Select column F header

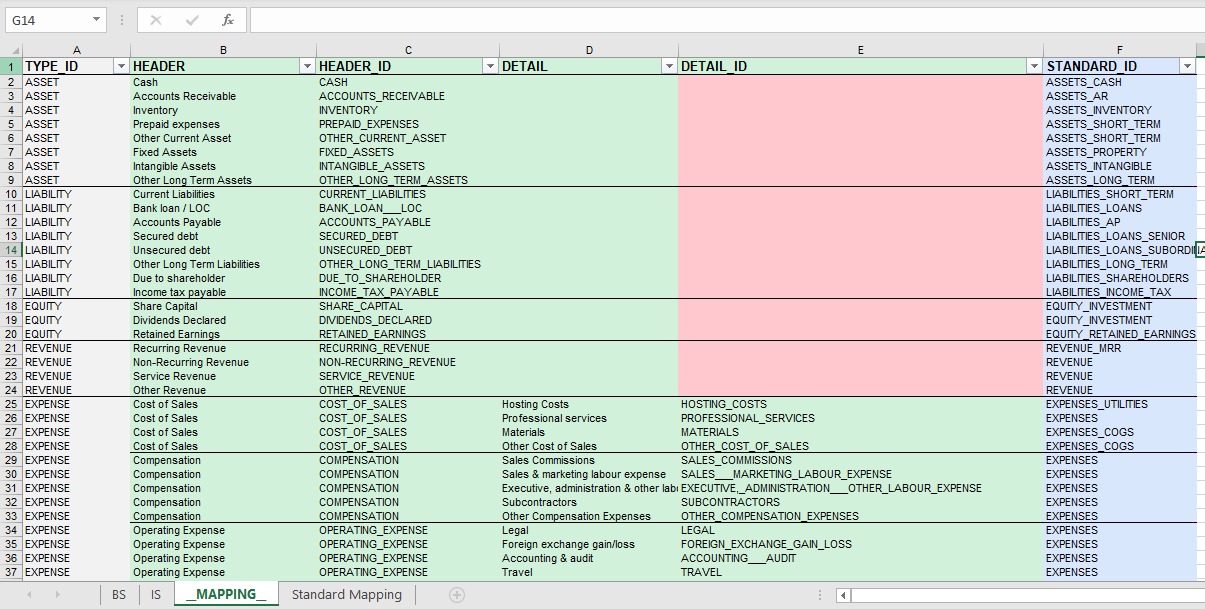pos(1120,50)
